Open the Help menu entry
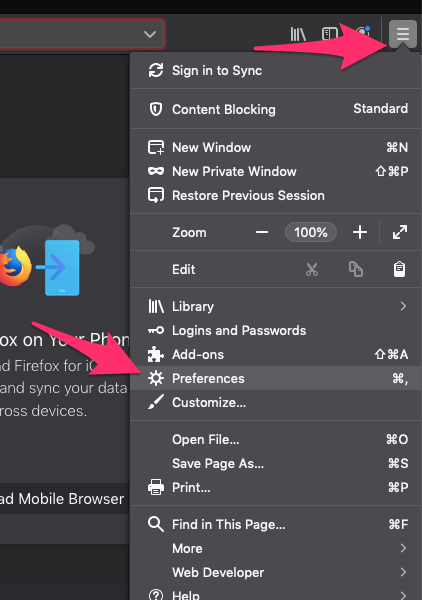This screenshot has width=422, height=600. 275,592
